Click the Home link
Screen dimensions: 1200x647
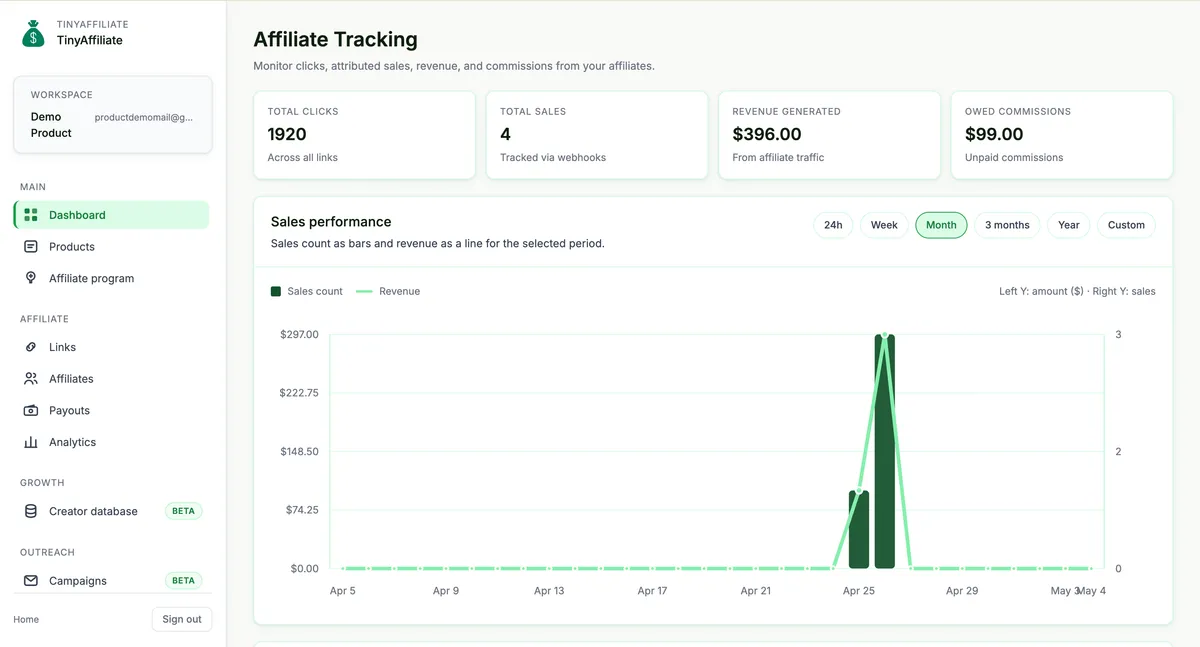tap(26, 619)
